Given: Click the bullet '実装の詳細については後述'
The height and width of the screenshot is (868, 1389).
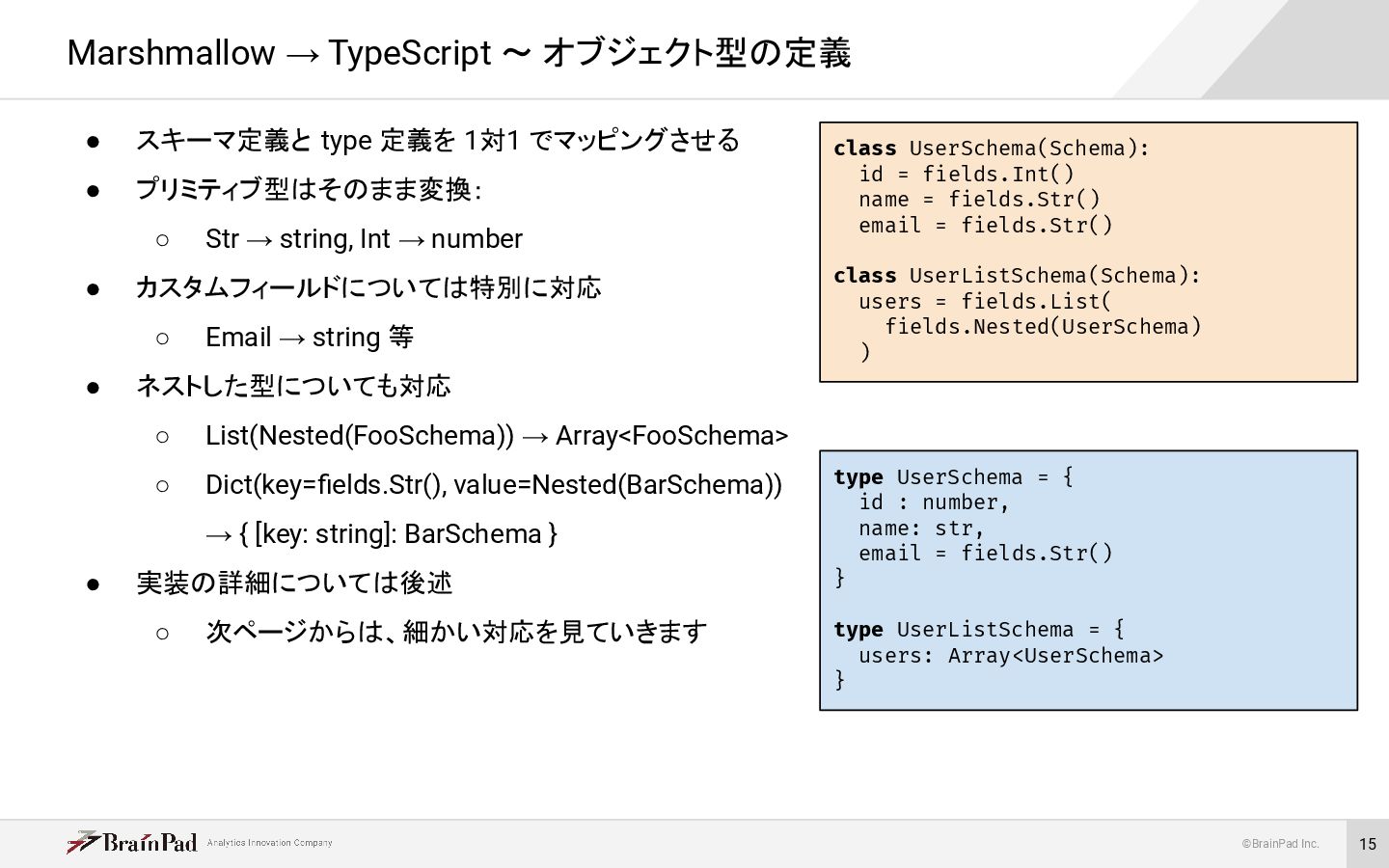Looking at the screenshot, I should click(x=294, y=583).
